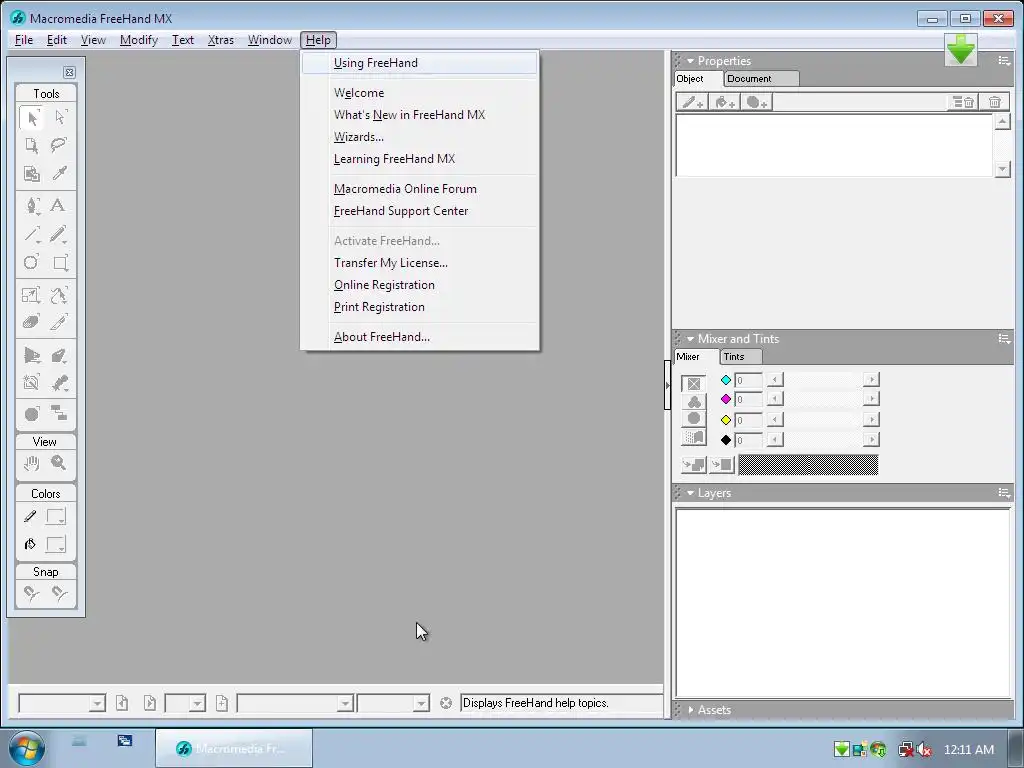Select the Perspective tool
This screenshot has height=768, width=1024.
point(31,355)
